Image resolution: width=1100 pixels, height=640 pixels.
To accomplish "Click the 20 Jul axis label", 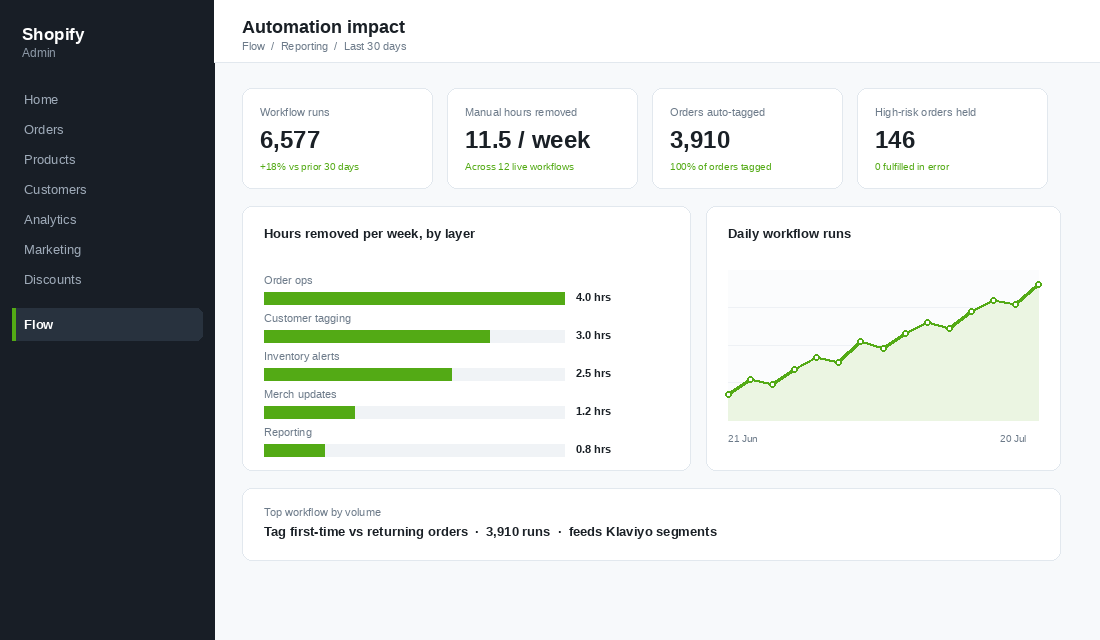I will pyautogui.click(x=1013, y=439).
